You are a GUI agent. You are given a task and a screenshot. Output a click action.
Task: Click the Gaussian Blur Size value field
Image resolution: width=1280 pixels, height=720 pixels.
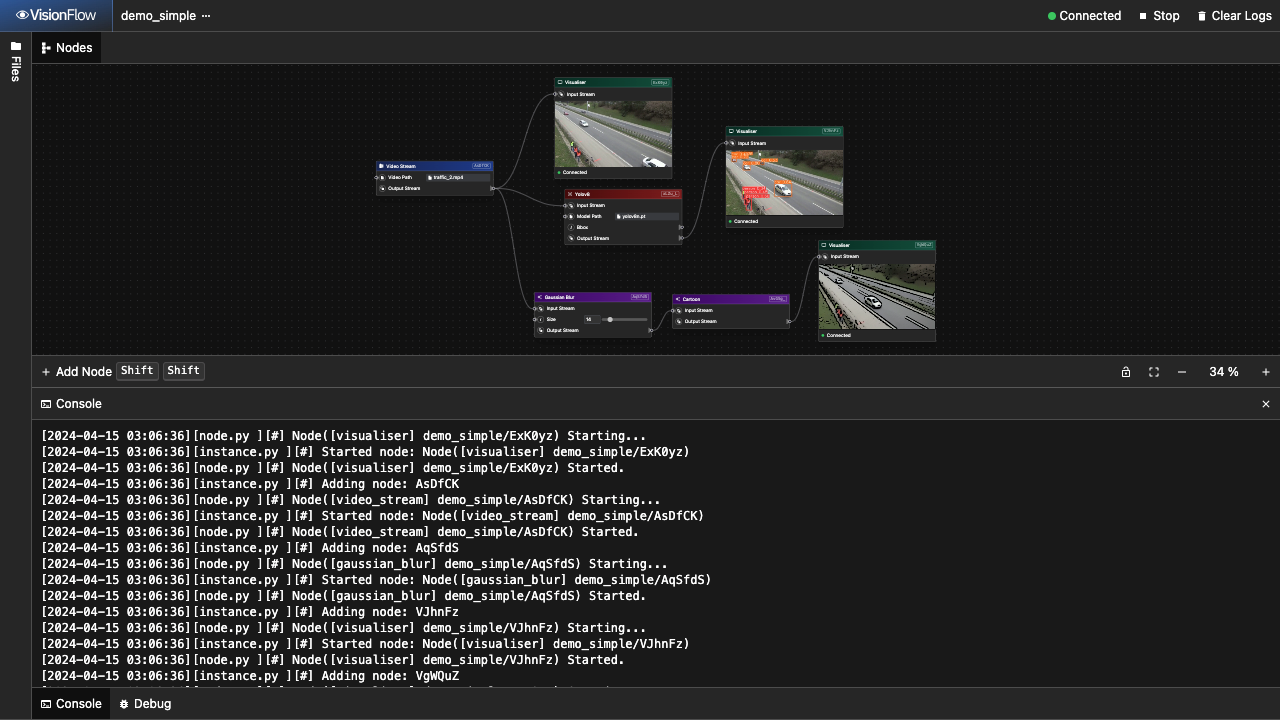591,319
